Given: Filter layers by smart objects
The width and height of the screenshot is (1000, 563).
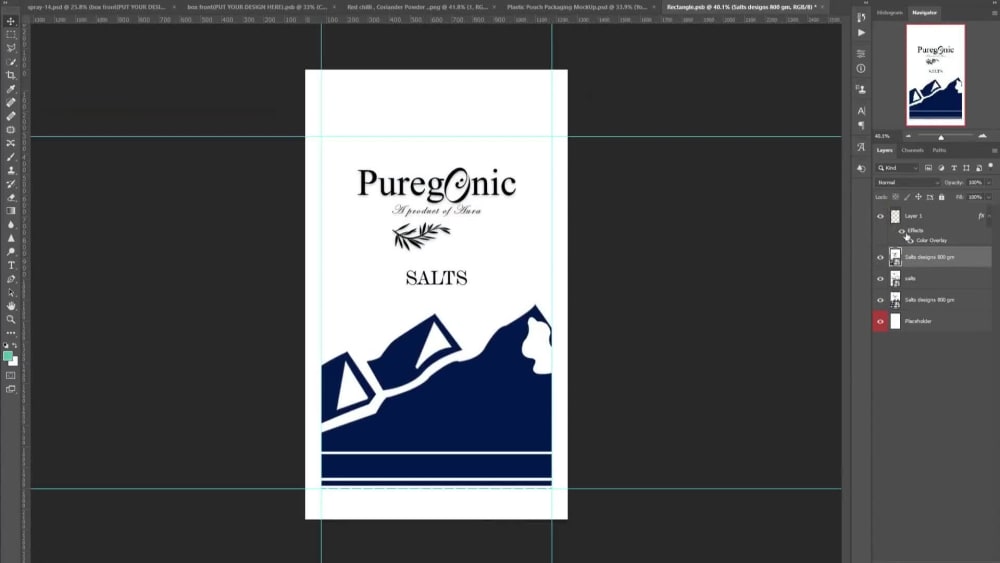Looking at the screenshot, I should (x=979, y=168).
